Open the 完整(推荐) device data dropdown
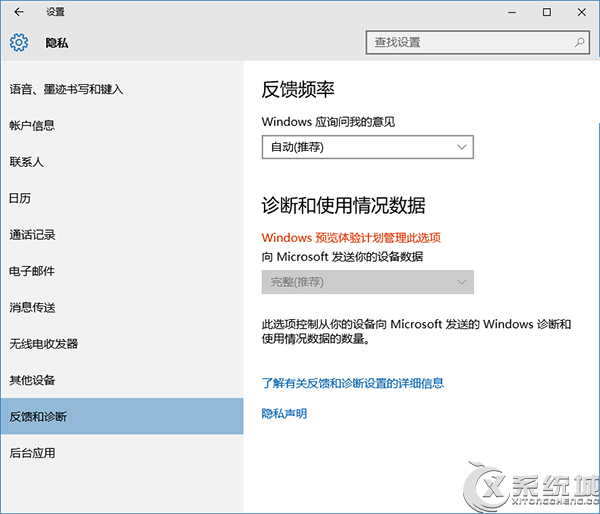This screenshot has height=514, width=600. [x=367, y=282]
